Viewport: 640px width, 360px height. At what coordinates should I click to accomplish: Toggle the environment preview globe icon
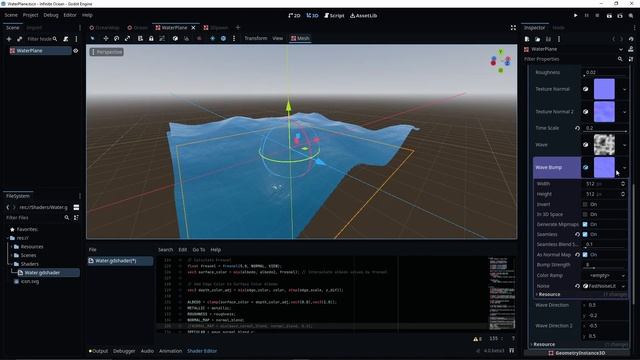(x=223, y=38)
